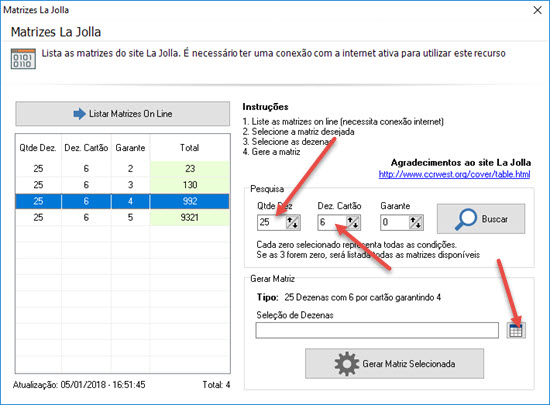The width and height of the screenshot is (550, 405).
Task: Click Garante cell value 2
Action: pyautogui.click(x=130, y=169)
